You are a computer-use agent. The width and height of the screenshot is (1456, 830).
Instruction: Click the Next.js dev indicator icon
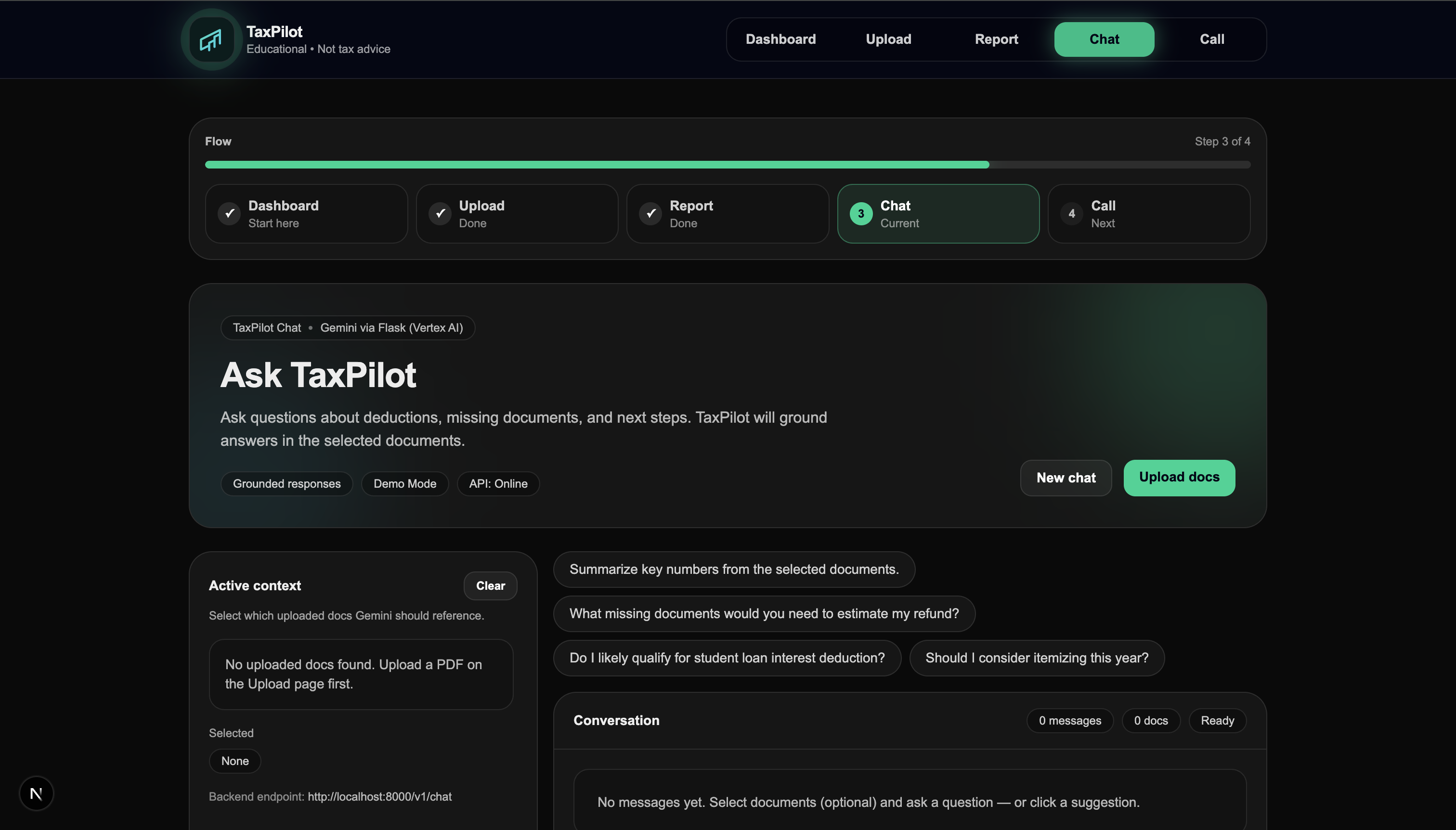pos(36,793)
